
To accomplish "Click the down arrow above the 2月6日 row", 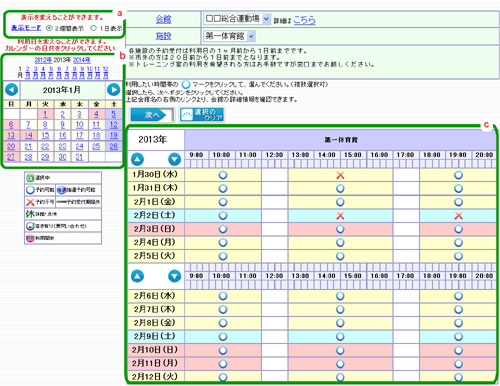I will [x=174, y=276].
